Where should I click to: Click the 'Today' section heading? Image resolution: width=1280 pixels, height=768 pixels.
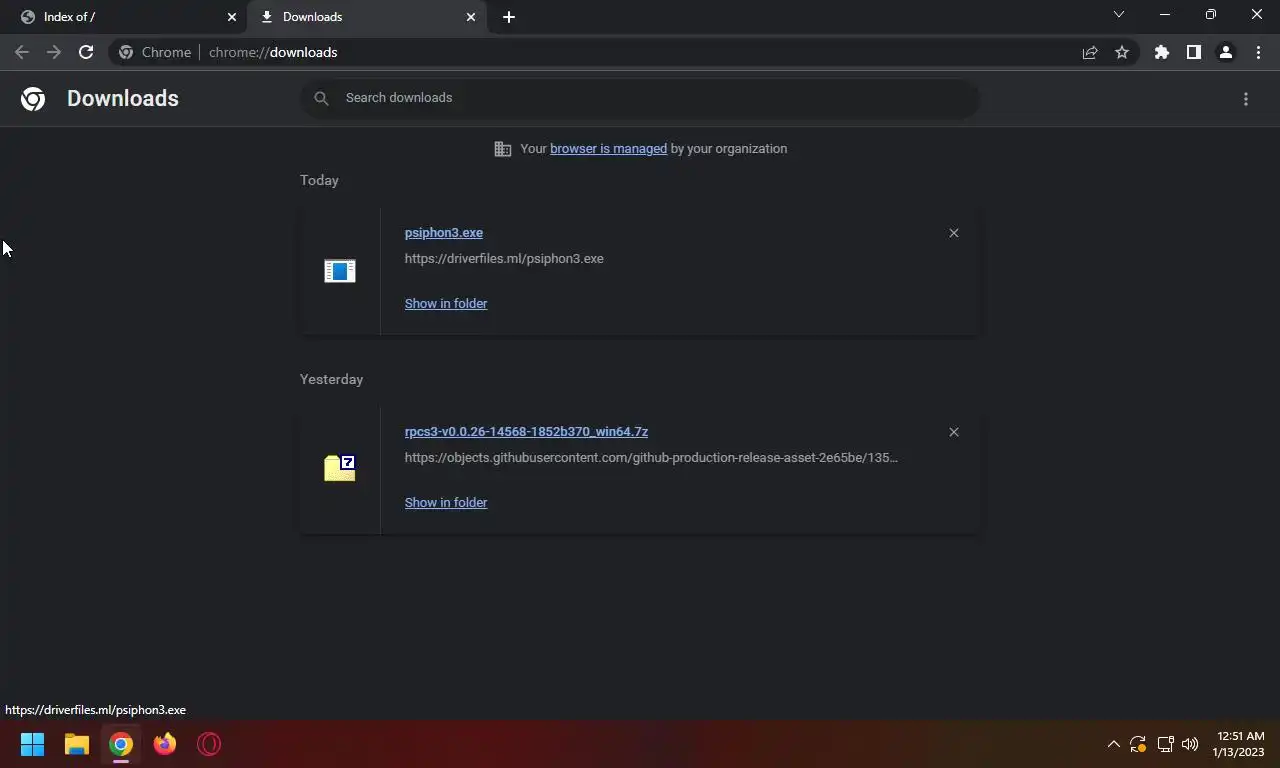click(319, 181)
